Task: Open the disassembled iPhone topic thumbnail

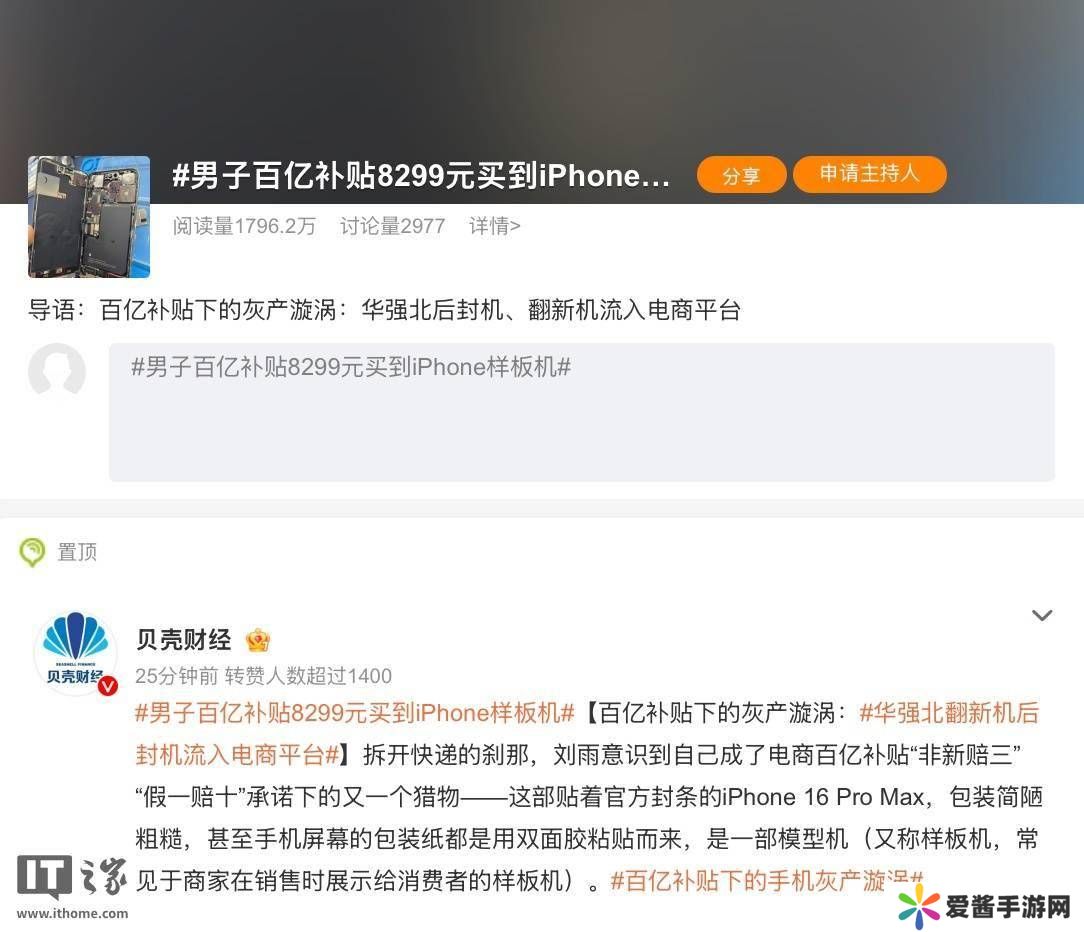Action: pos(89,216)
